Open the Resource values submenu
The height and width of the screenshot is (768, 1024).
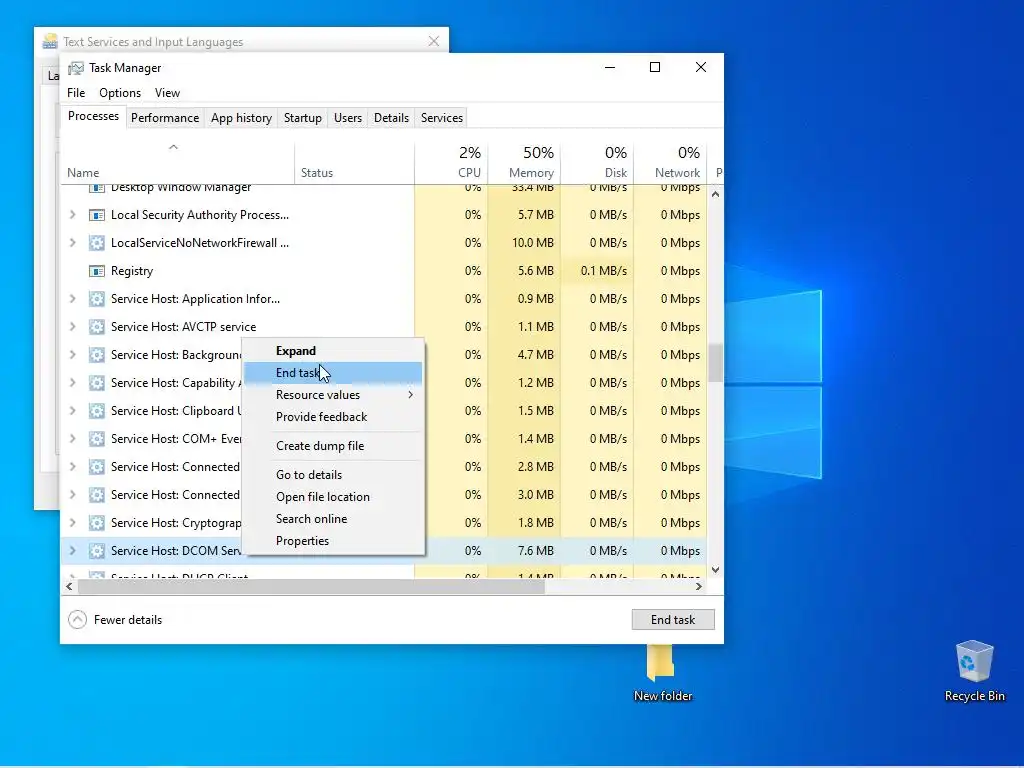333,395
